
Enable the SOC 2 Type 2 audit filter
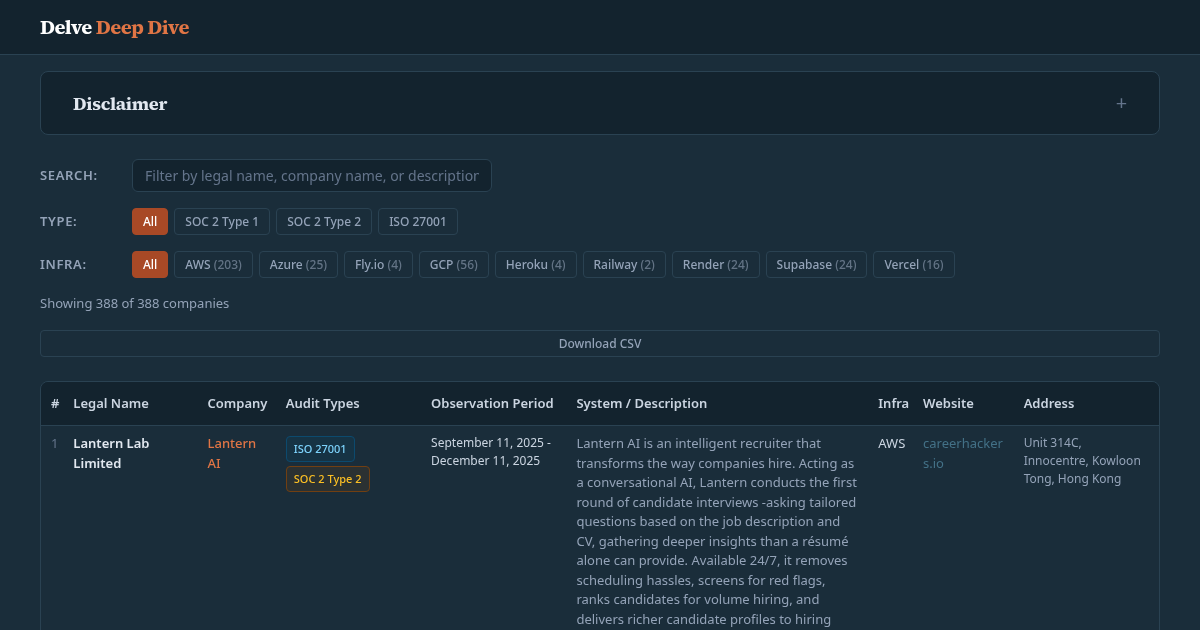(323, 221)
